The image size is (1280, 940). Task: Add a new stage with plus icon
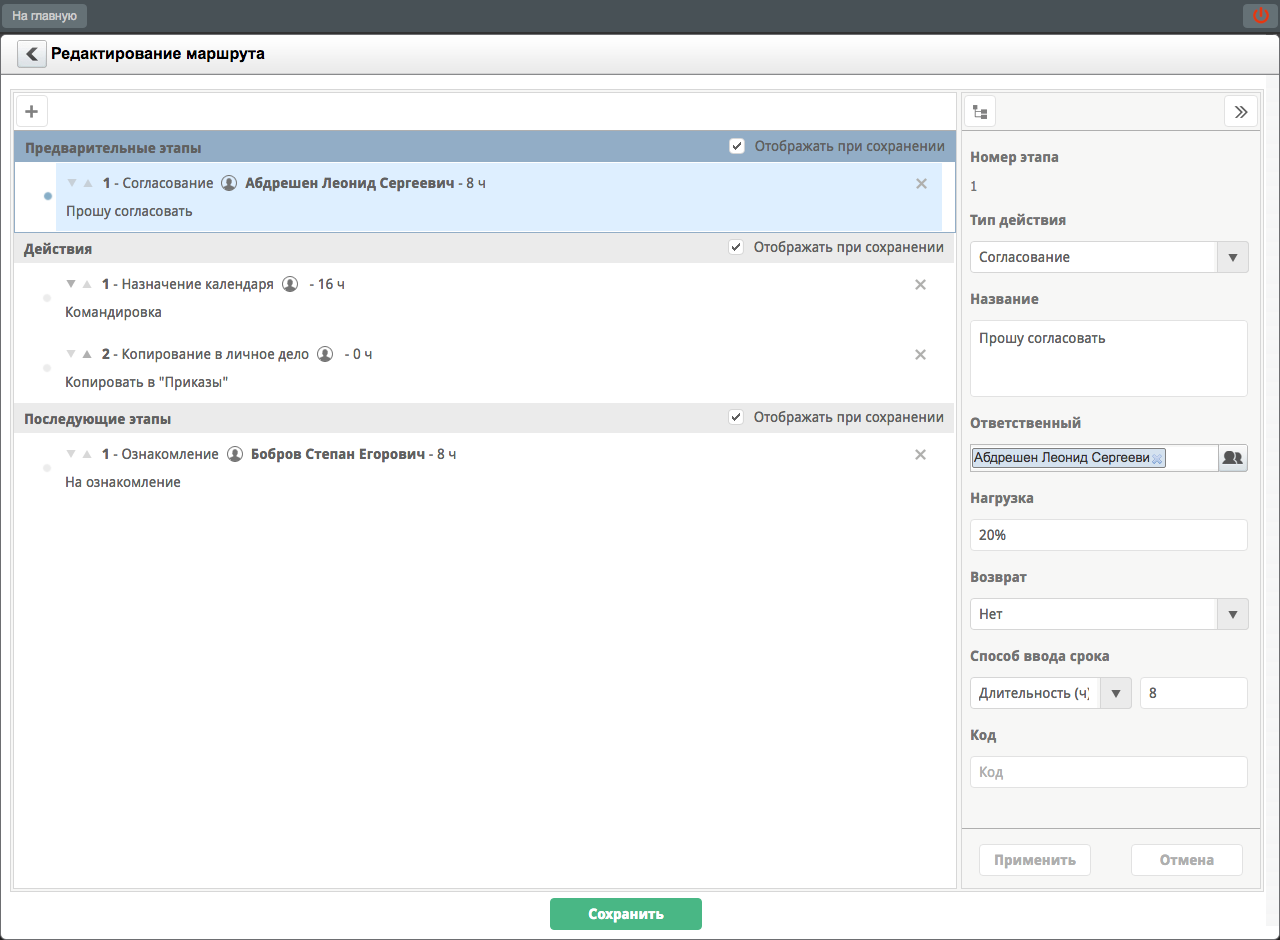[x=32, y=111]
